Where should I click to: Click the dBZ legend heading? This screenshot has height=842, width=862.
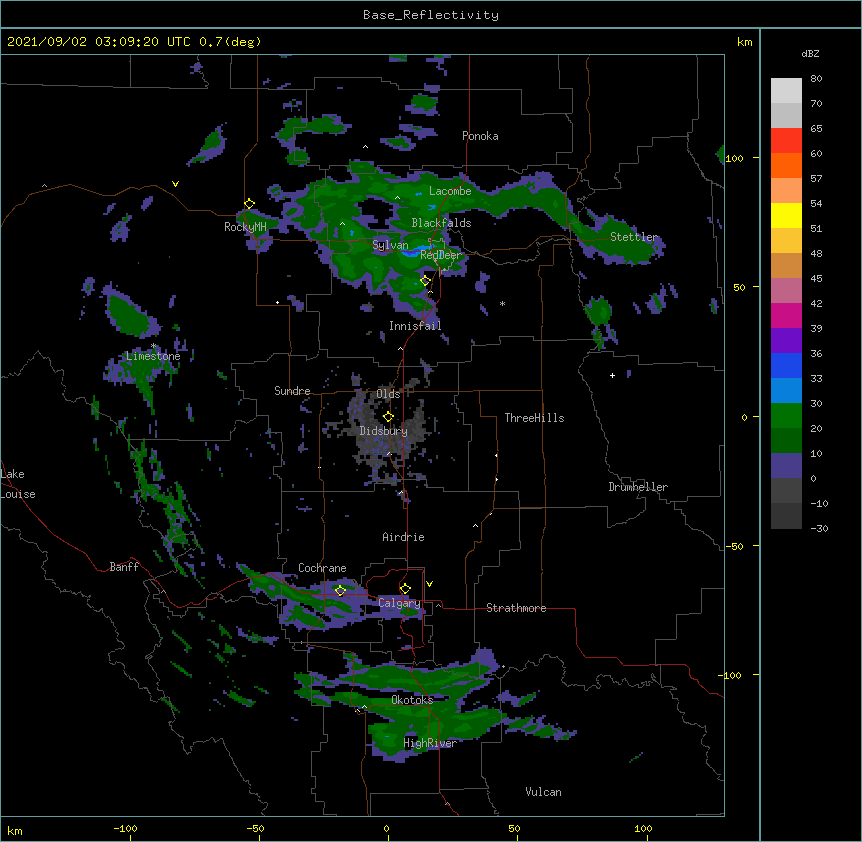[x=810, y=54]
